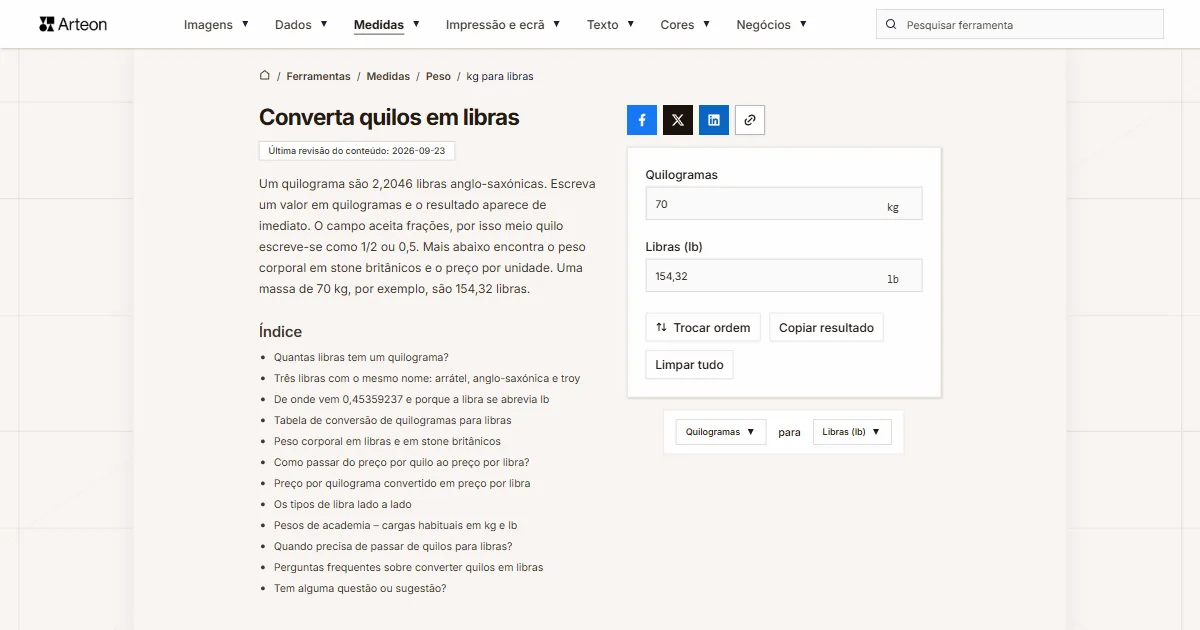Click the Libras (lb) result field
1200x630 pixels.
coord(784,276)
